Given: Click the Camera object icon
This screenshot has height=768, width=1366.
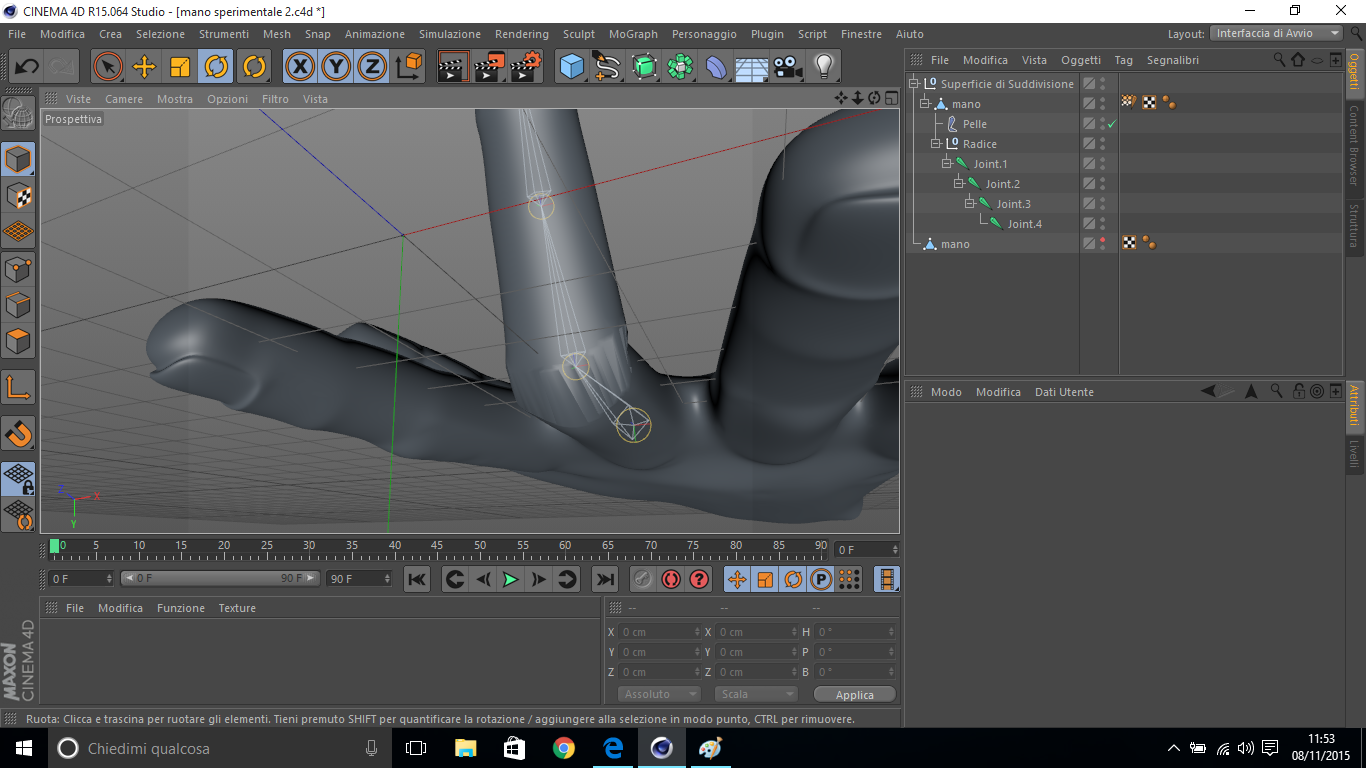Looking at the screenshot, I should tap(788, 67).
